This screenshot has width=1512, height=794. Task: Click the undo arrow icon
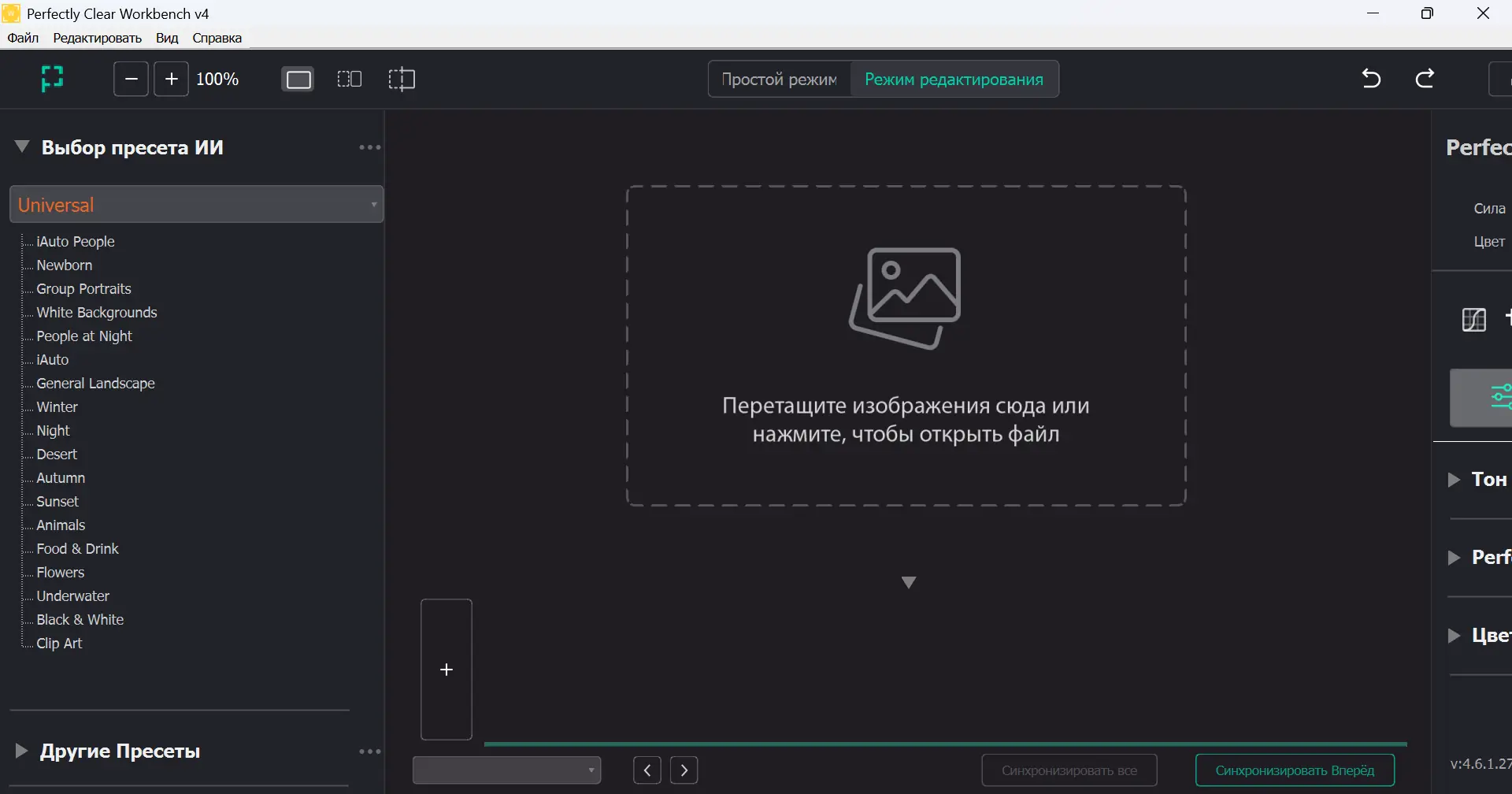(x=1370, y=78)
